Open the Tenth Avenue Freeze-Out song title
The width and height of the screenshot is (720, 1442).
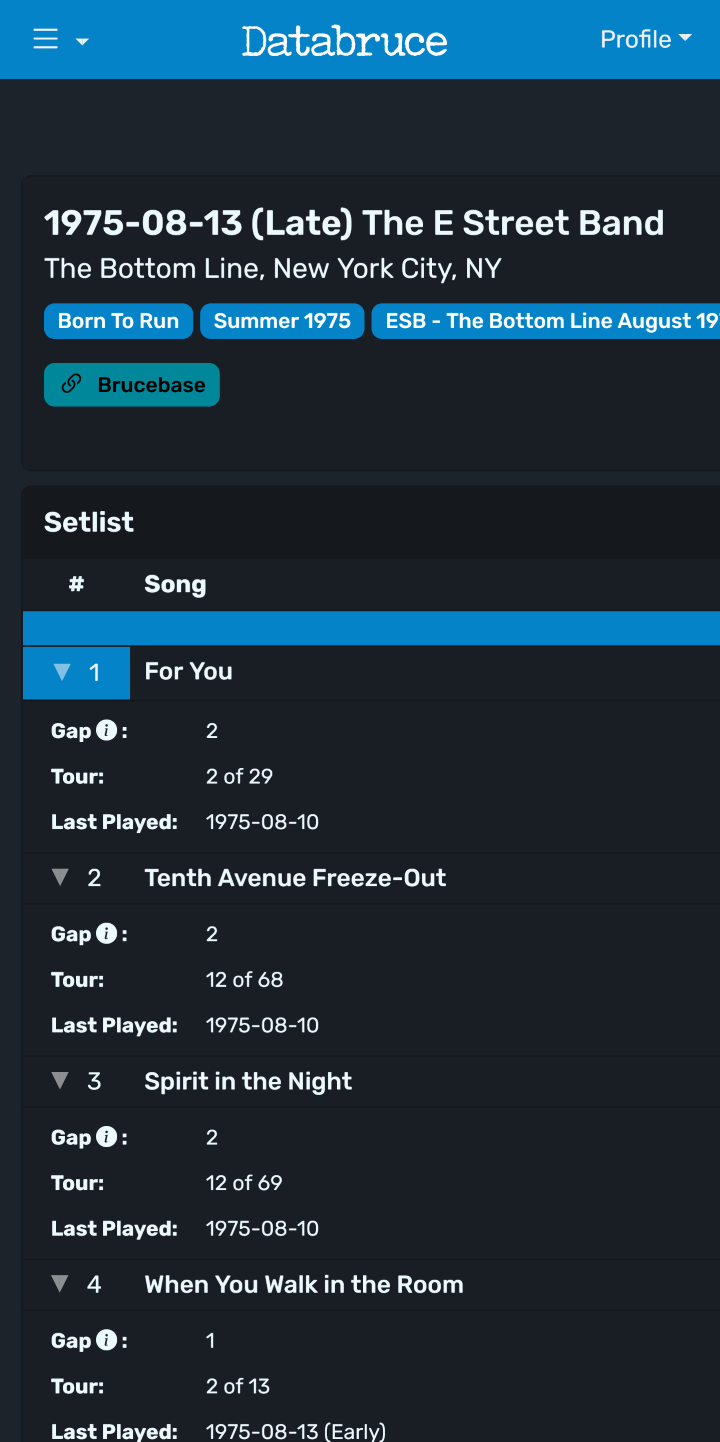[295, 878]
